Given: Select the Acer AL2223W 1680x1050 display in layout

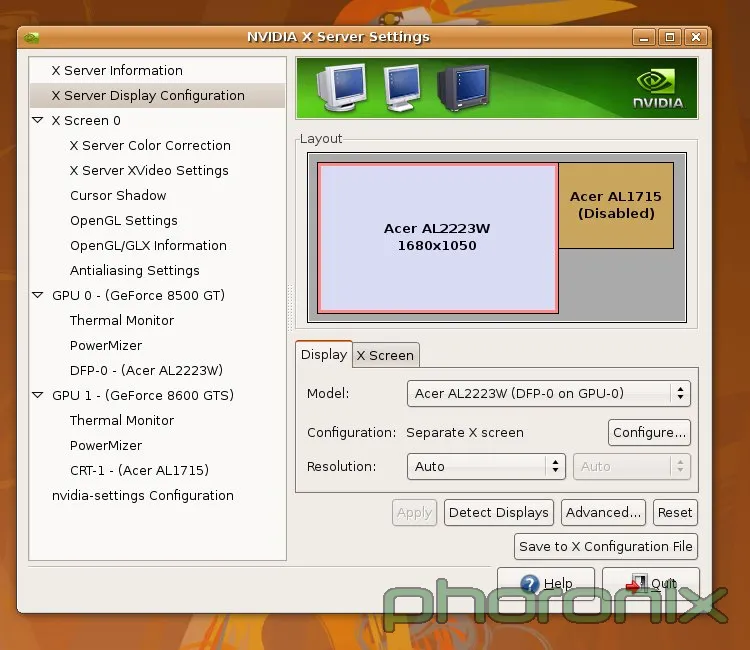Looking at the screenshot, I should (x=438, y=238).
